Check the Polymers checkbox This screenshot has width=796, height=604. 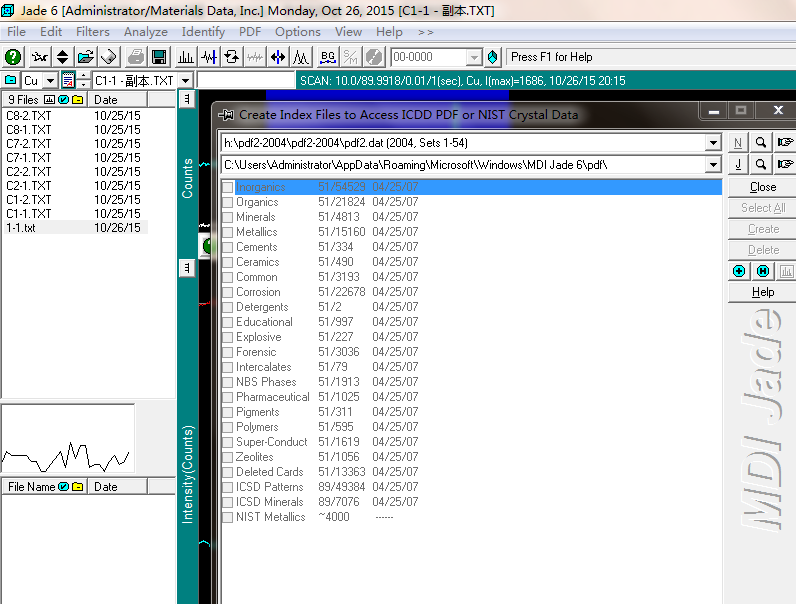[227, 427]
